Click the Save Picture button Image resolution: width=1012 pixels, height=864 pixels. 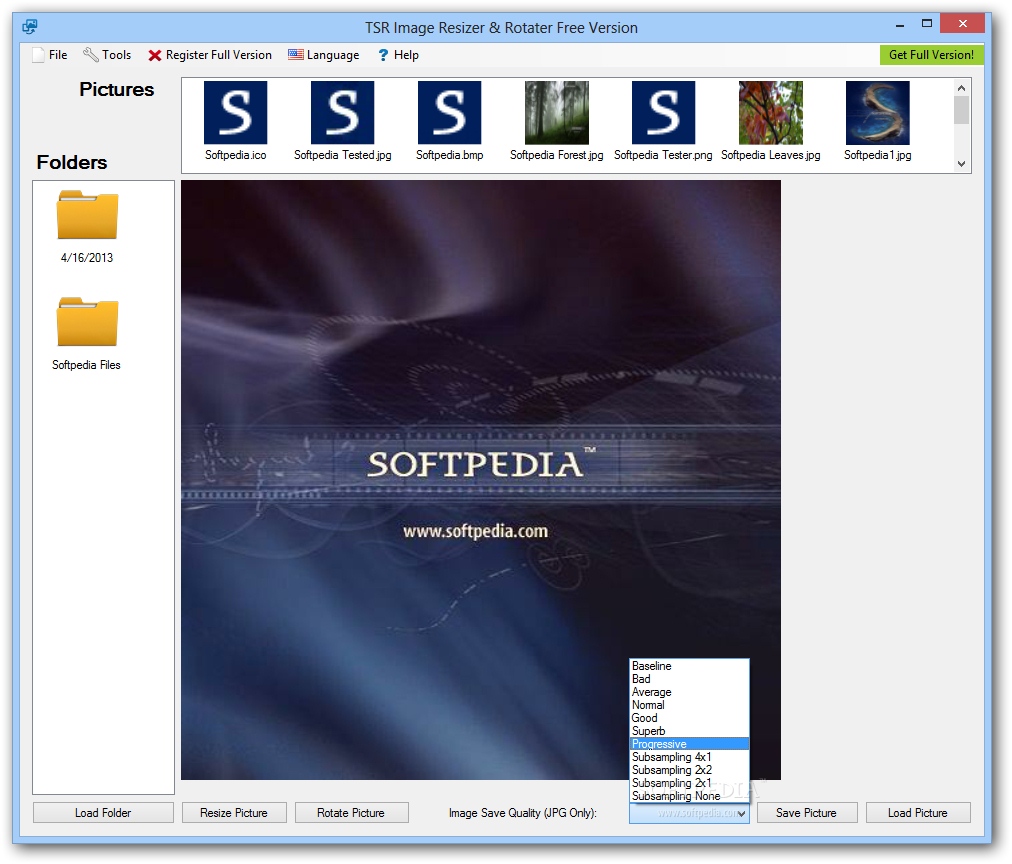pyautogui.click(x=807, y=813)
